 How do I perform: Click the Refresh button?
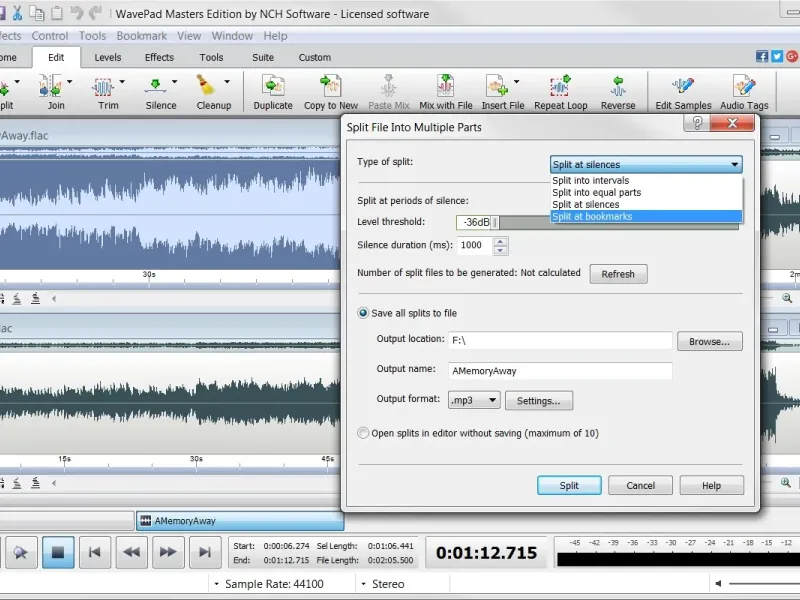pyautogui.click(x=618, y=274)
